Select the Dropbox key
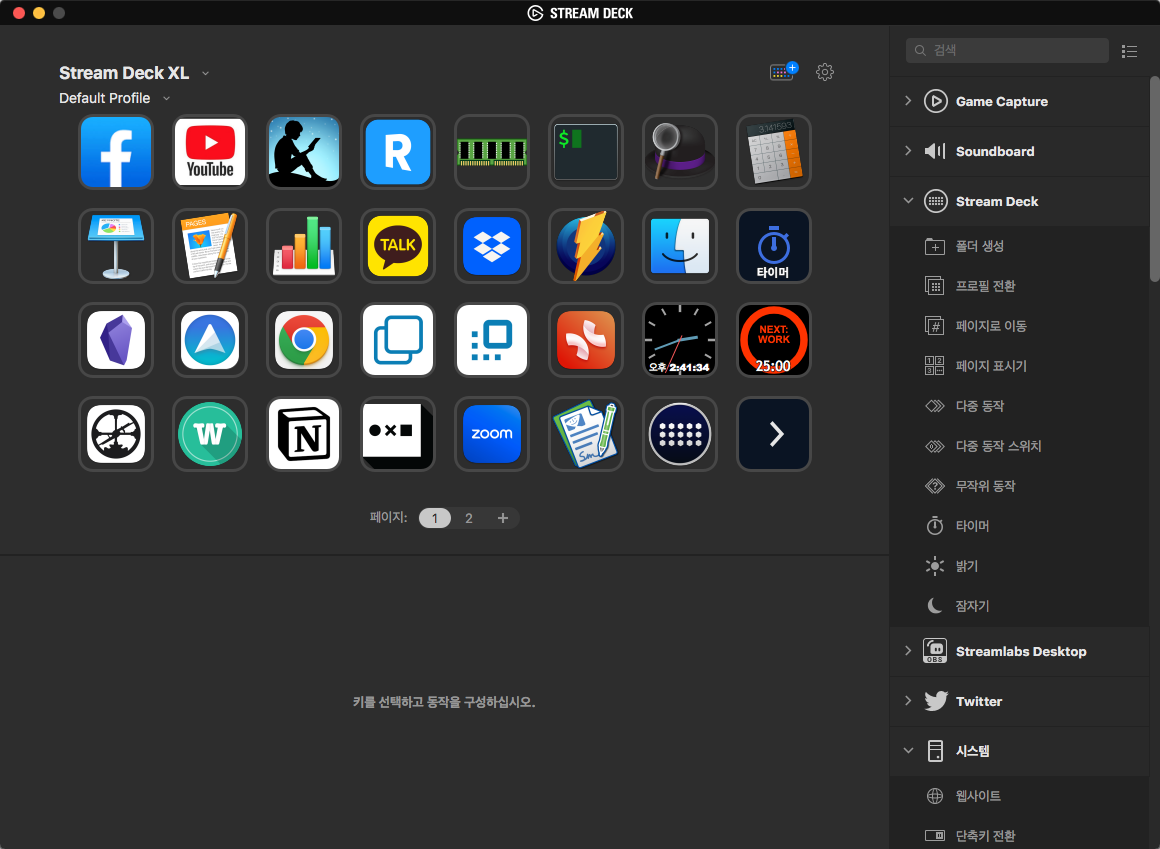Viewport: 1160px width, 849px height. pos(492,246)
